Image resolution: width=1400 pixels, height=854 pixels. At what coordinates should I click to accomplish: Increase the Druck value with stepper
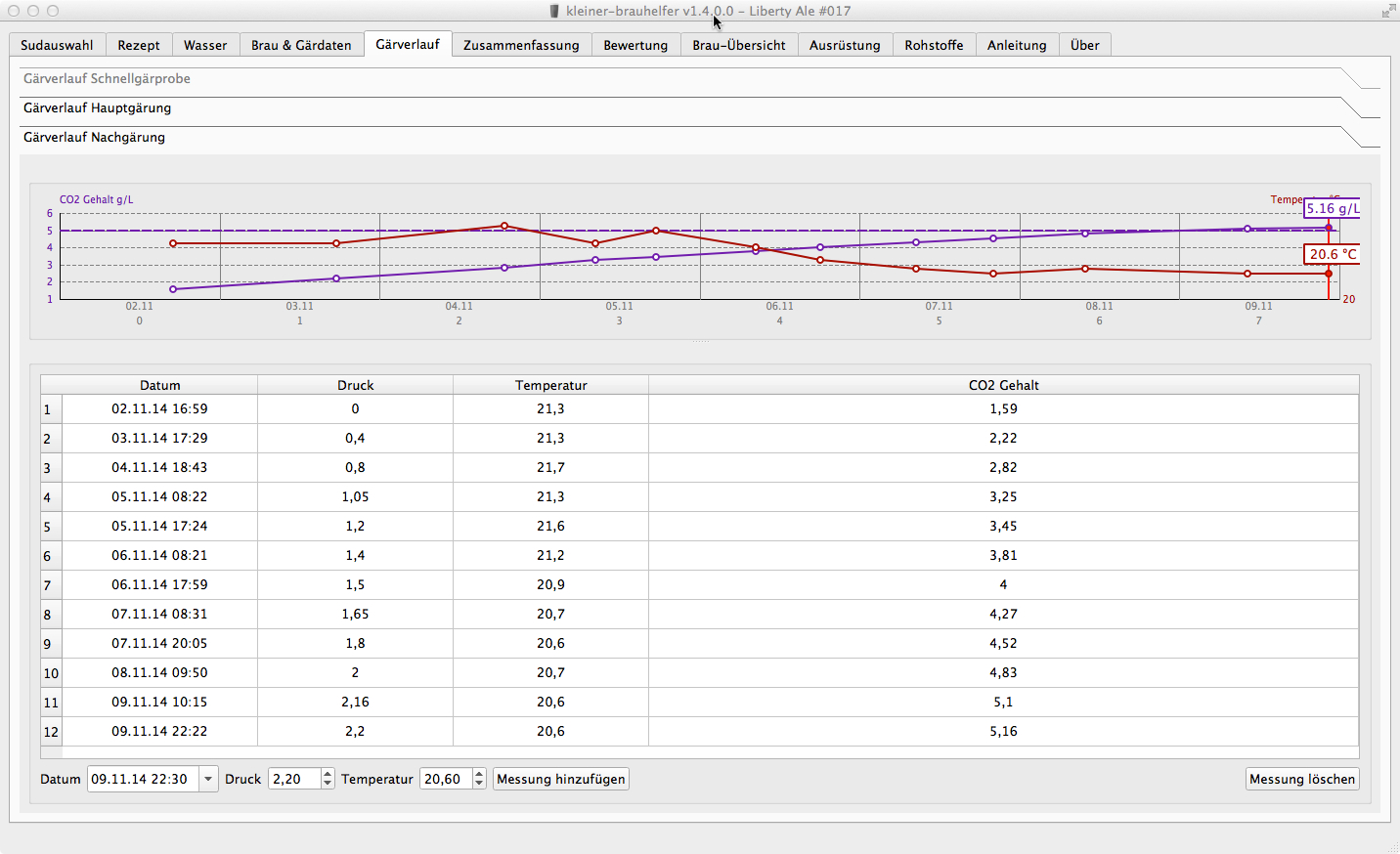[x=328, y=774]
